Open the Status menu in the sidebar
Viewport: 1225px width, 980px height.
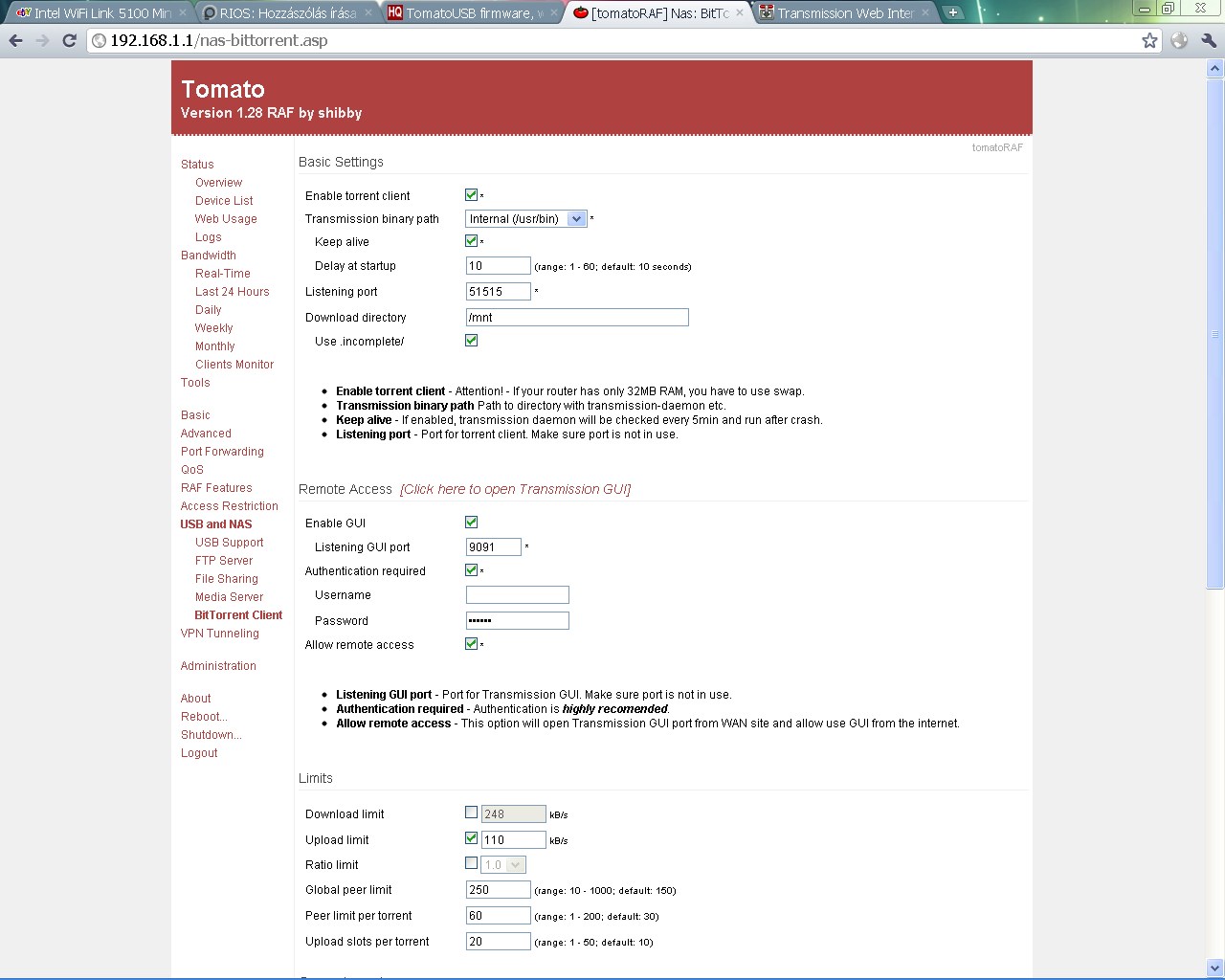197,165
